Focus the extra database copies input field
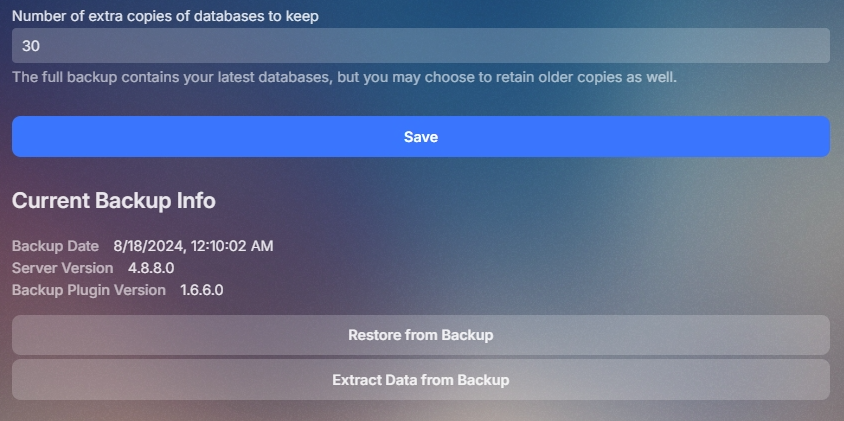This screenshot has height=421, width=844. [x=420, y=45]
